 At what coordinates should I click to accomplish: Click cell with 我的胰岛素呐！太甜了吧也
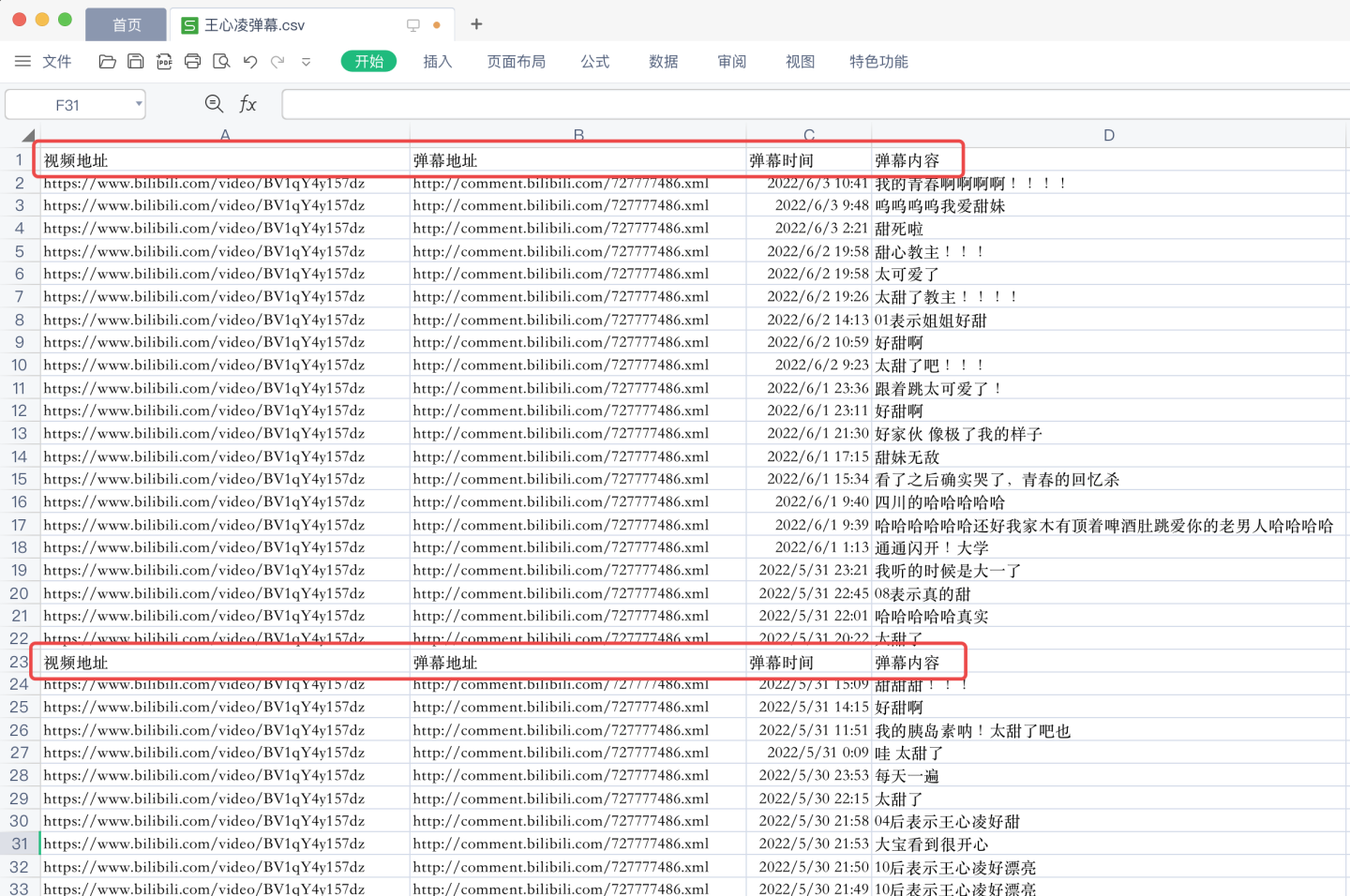pos(1109,730)
